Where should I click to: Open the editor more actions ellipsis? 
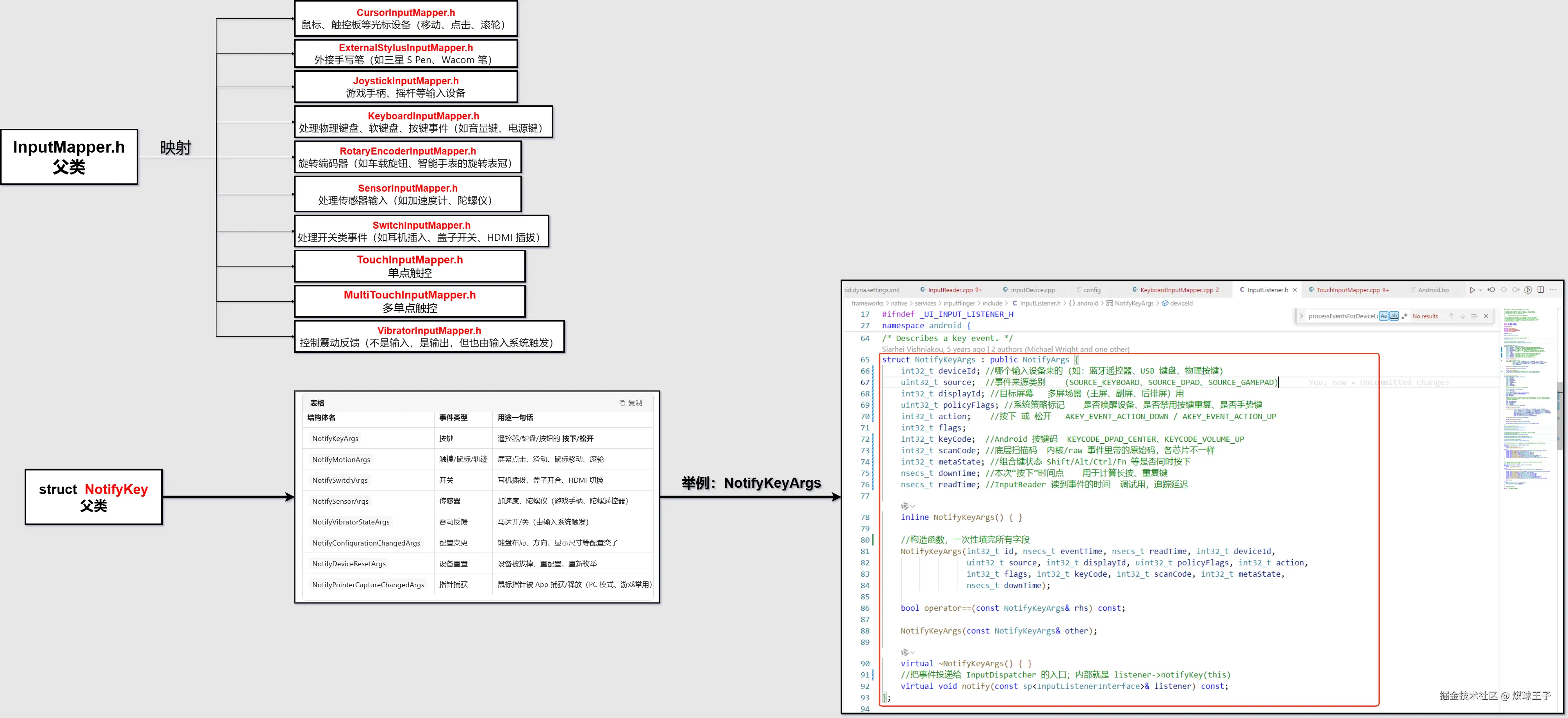point(1553,290)
